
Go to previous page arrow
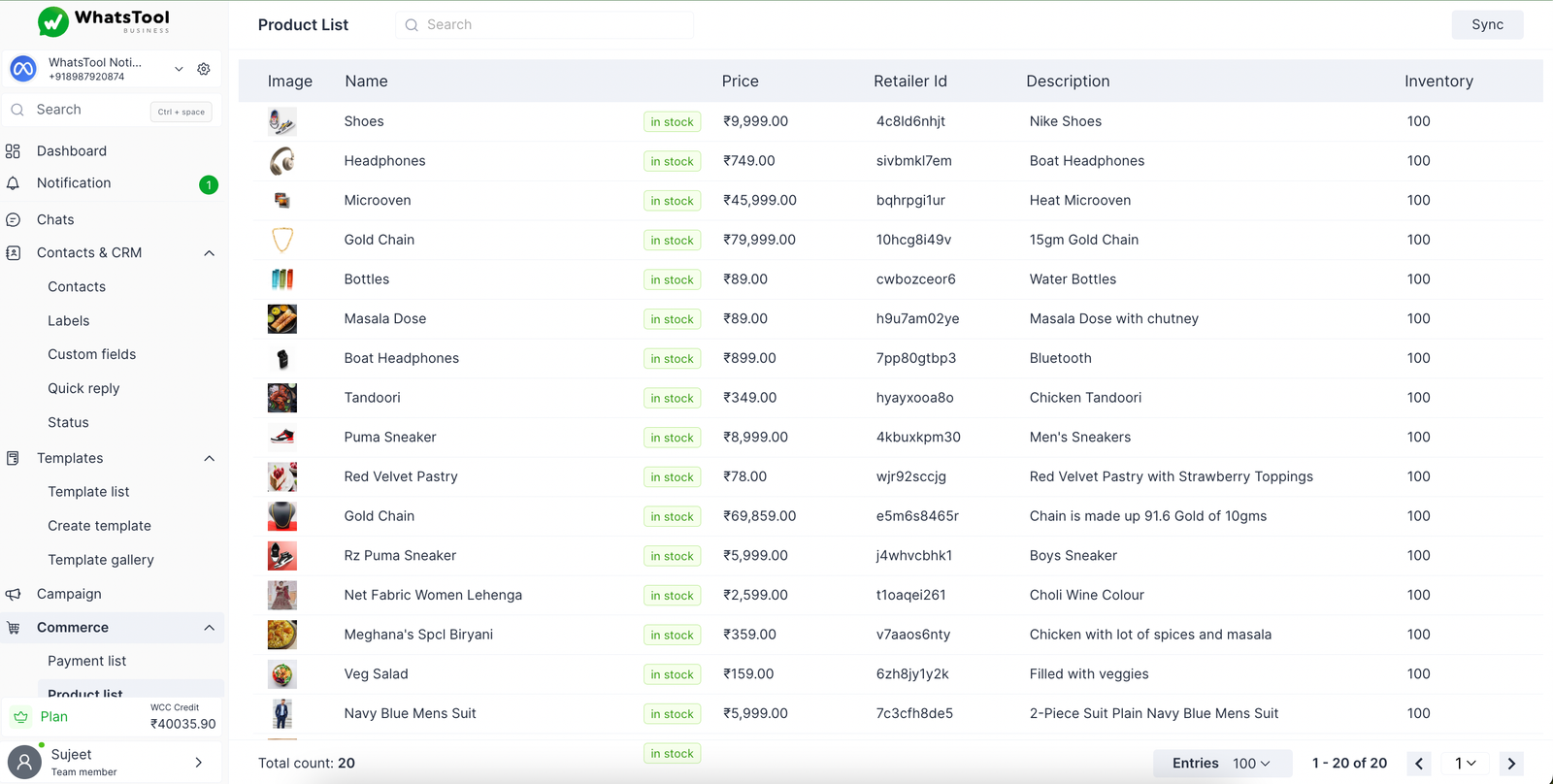pyautogui.click(x=1419, y=764)
